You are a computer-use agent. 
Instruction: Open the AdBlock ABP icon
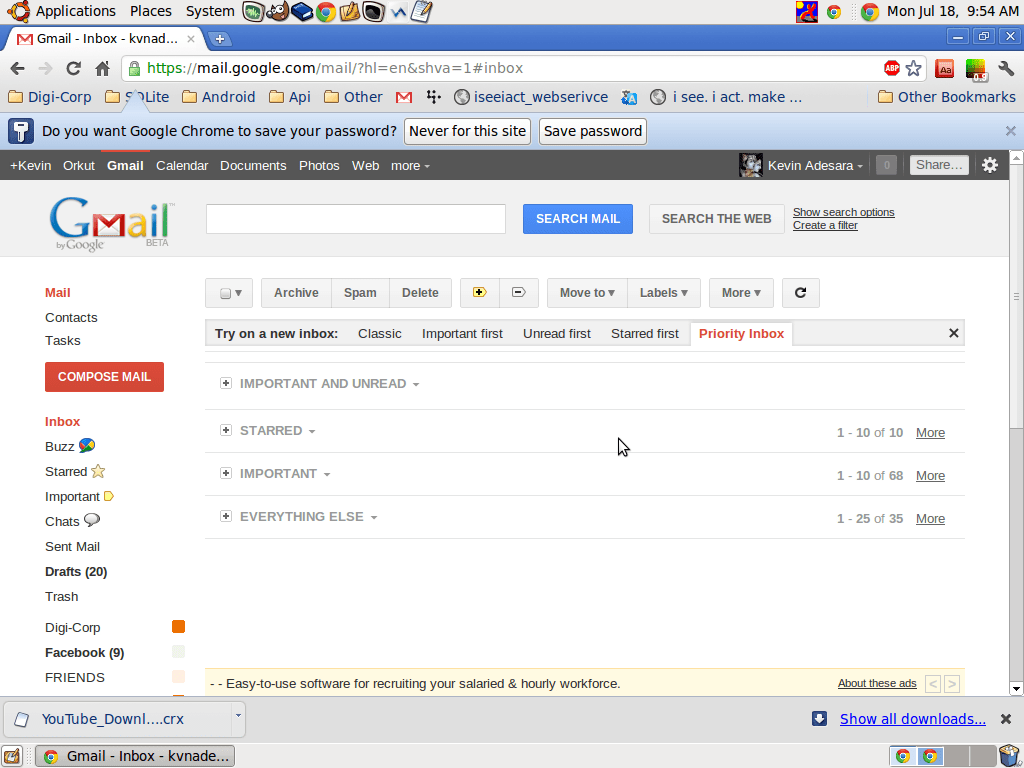point(891,67)
